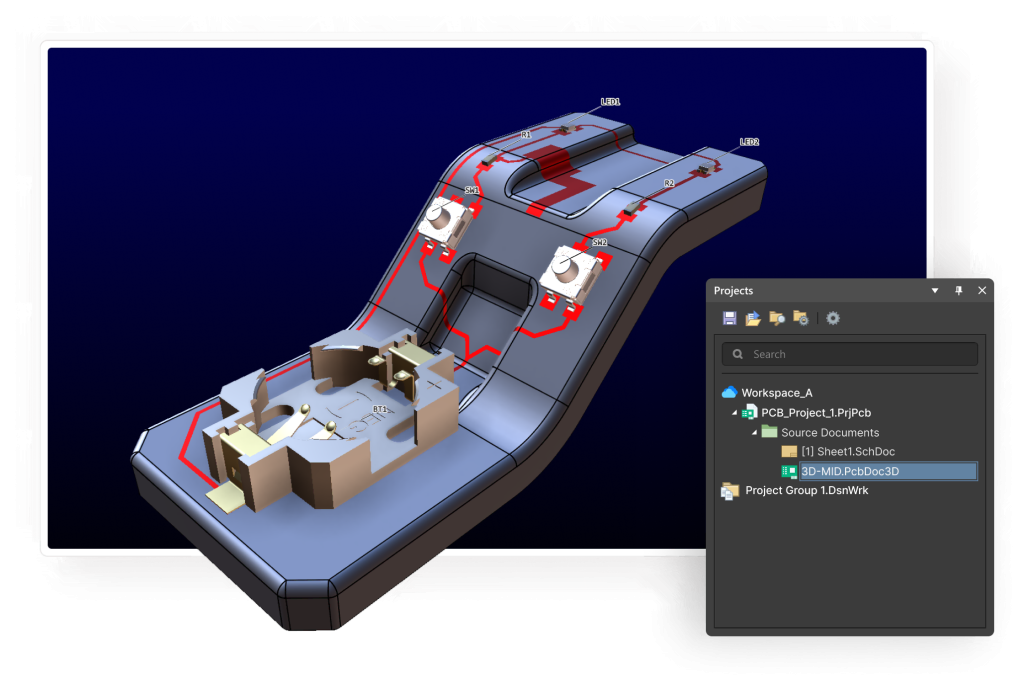Close the Projects panel

pyautogui.click(x=982, y=290)
